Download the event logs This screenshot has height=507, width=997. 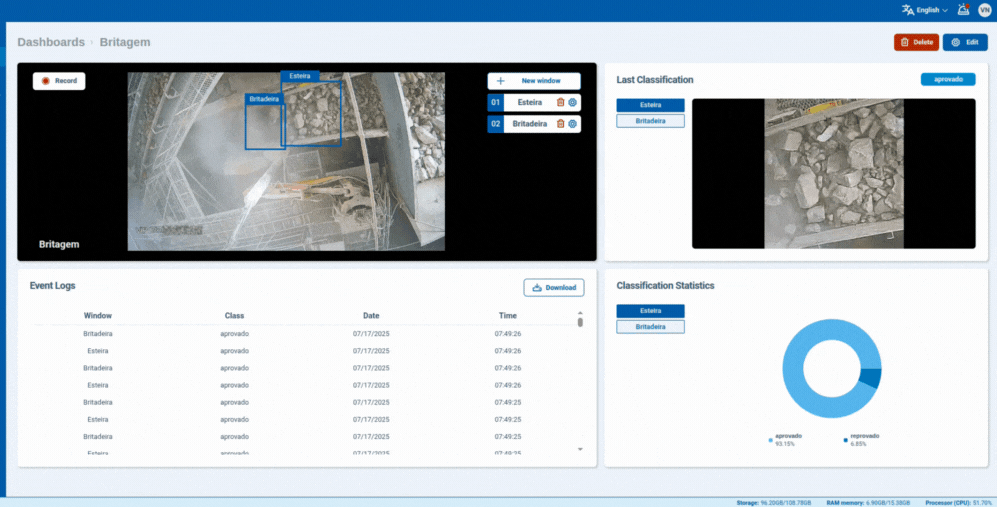click(554, 288)
